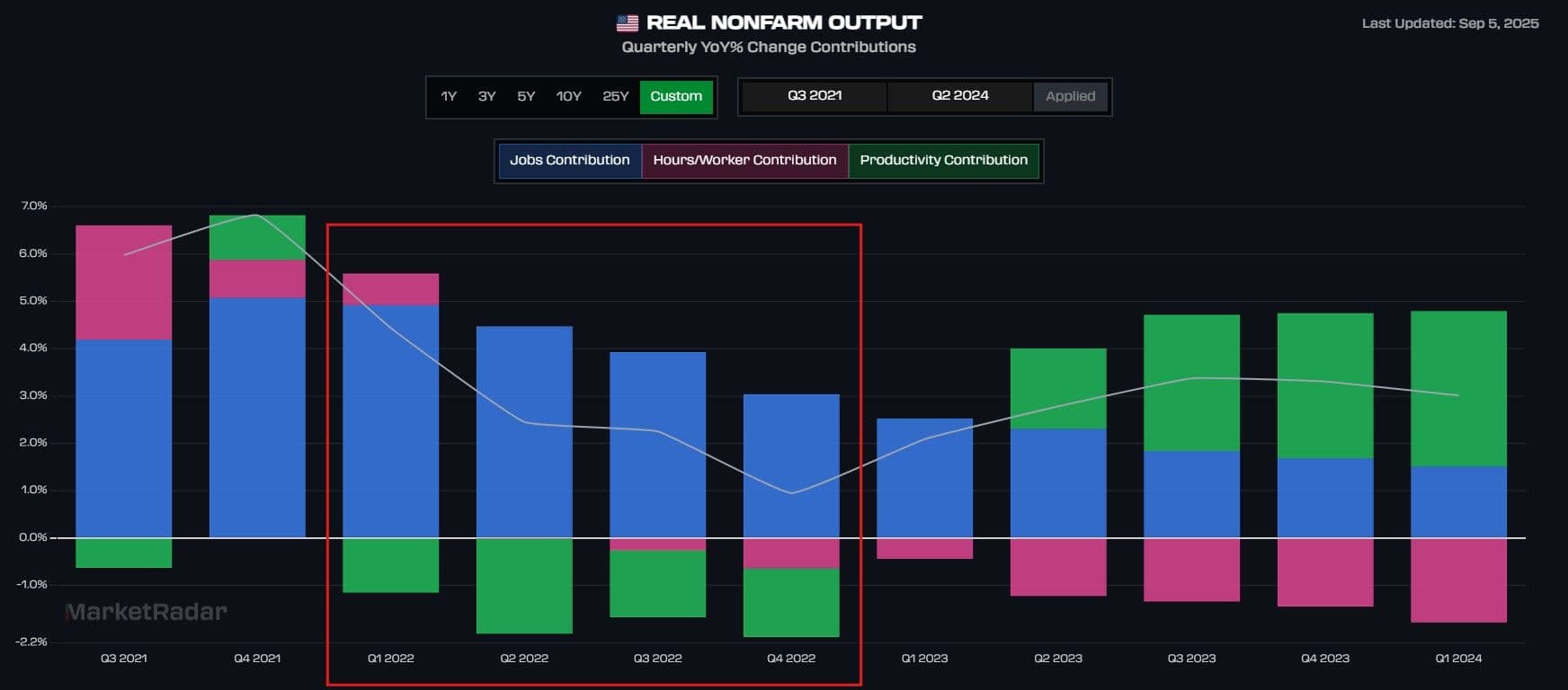Click the pink Q3 2021 hours bar segment
This screenshot has width=1568, height=690.
124,282
